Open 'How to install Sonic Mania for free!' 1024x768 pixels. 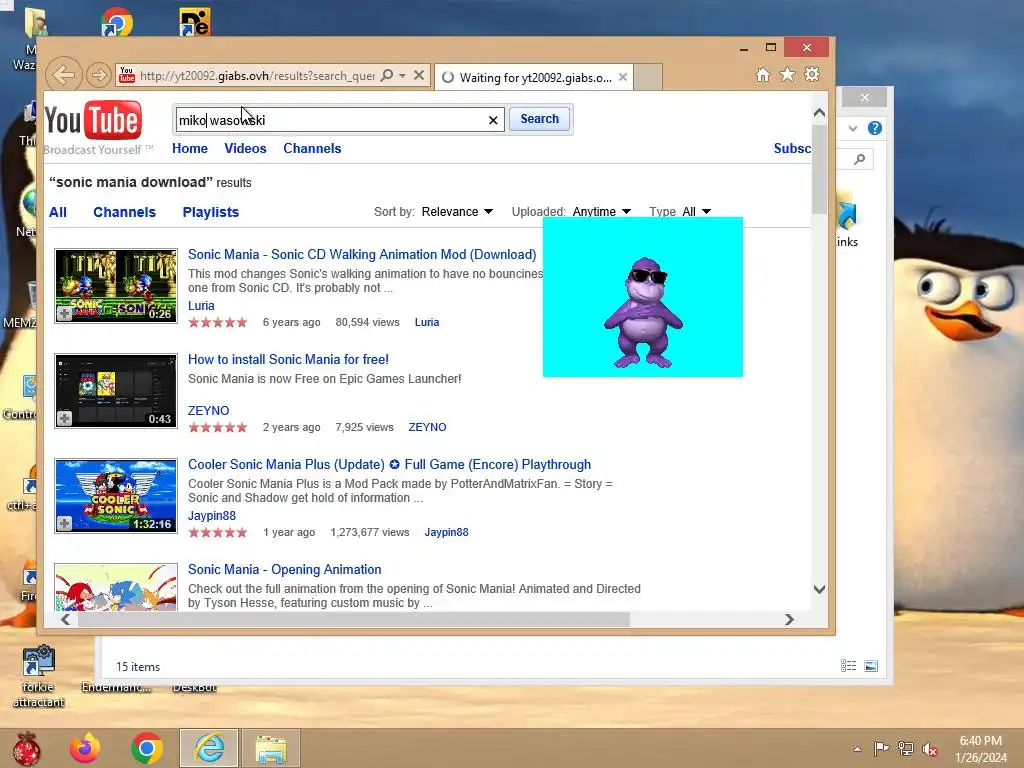coord(288,359)
